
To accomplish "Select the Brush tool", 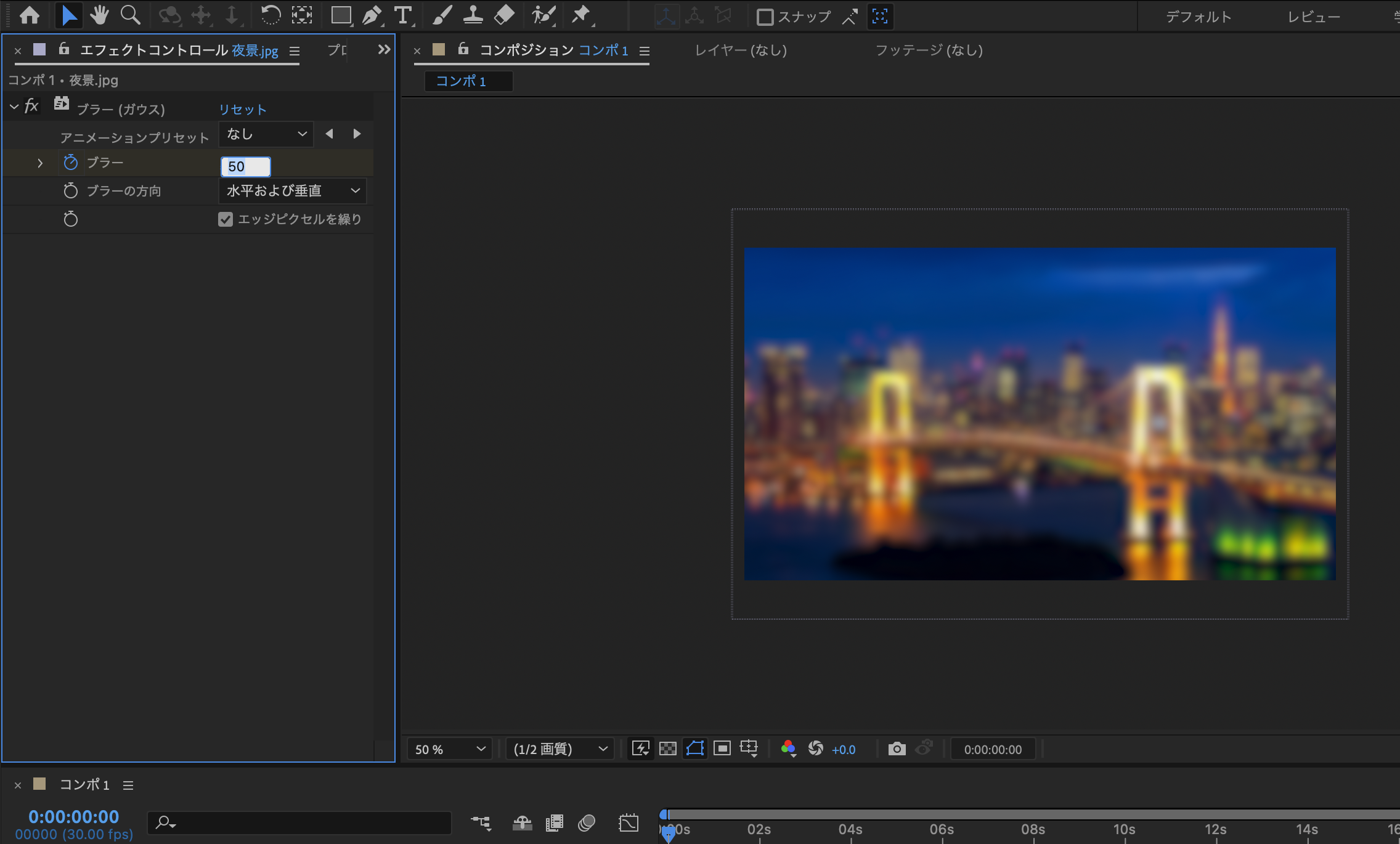I will pos(442,15).
